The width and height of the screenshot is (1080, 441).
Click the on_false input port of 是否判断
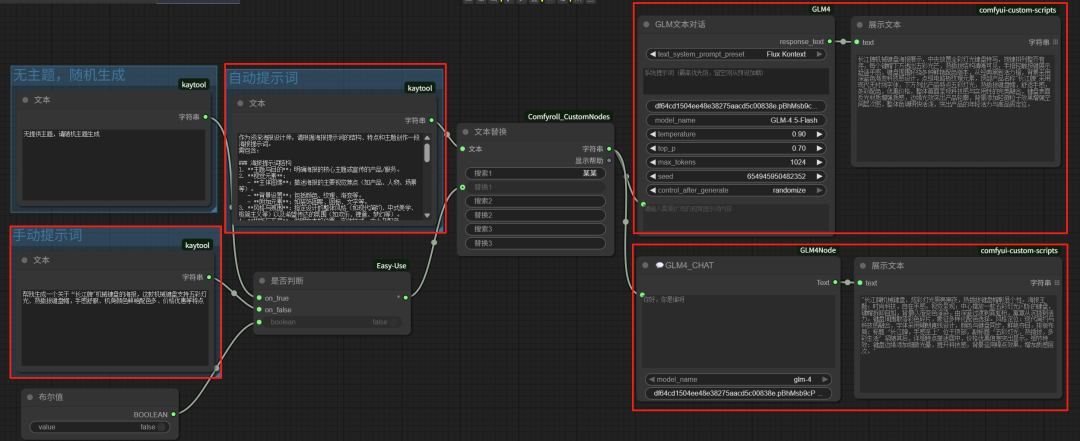point(260,310)
